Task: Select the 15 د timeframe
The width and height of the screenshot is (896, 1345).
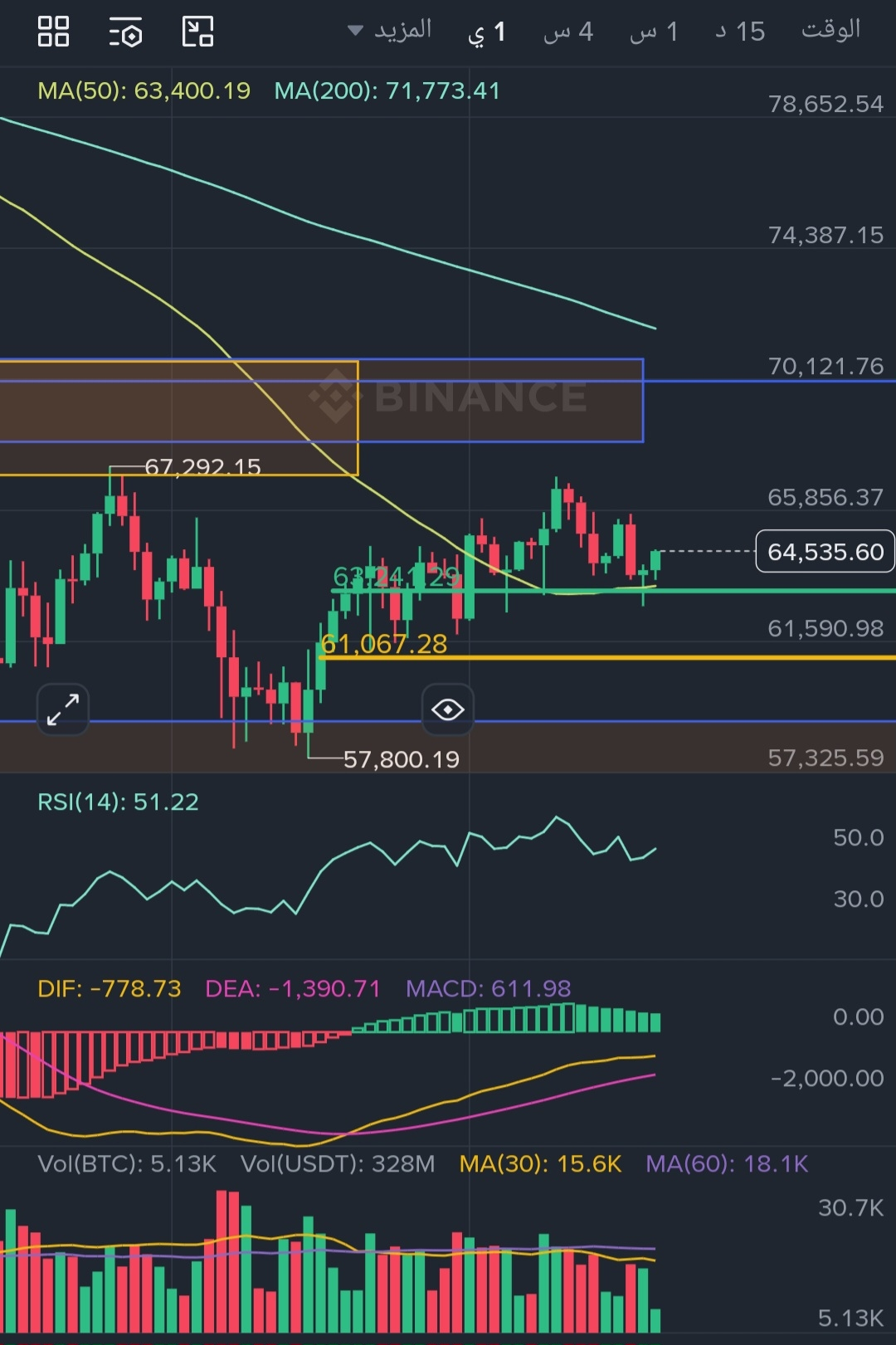Action: pyautogui.click(x=740, y=32)
